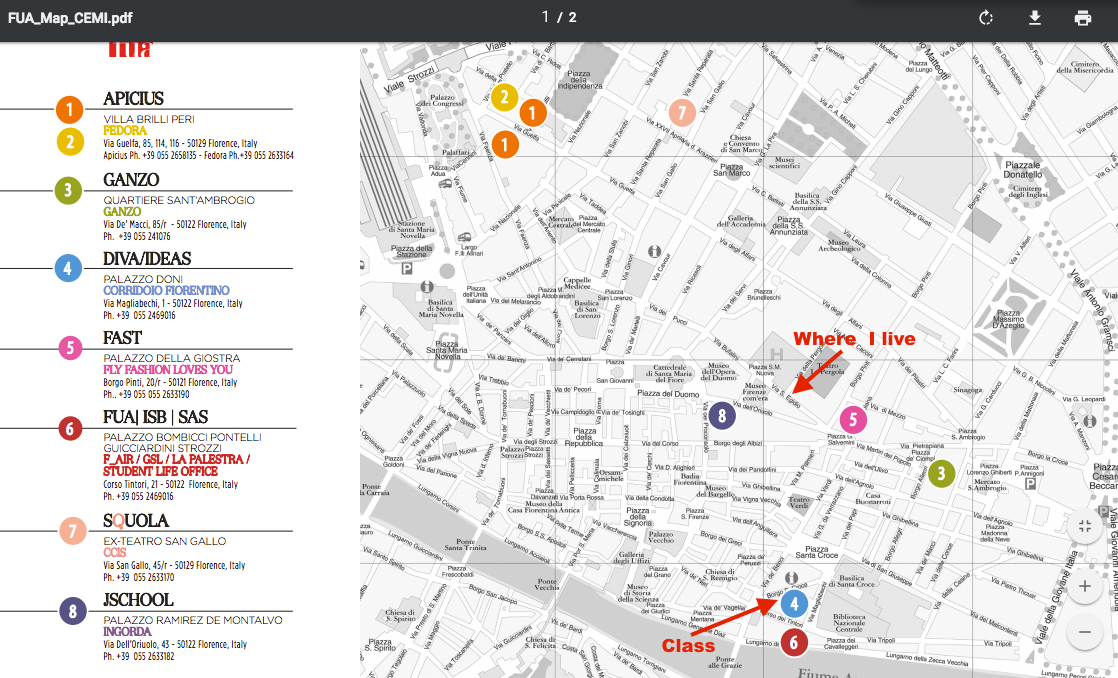This screenshot has width=1118, height=678.
Task: Zoom out with the minus button
Action: pos(1084,632)
